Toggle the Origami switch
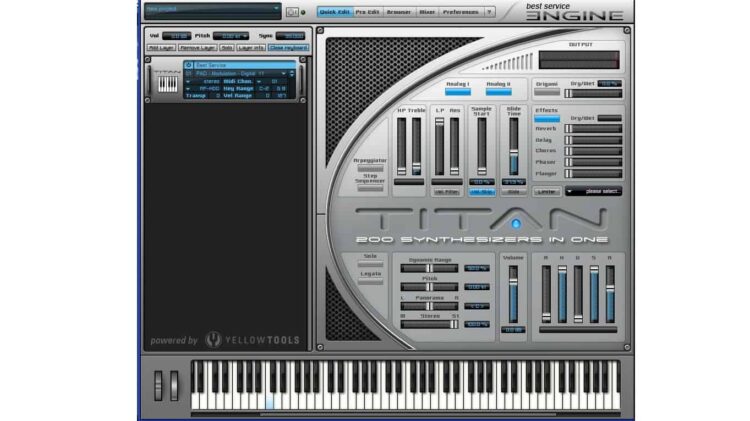The image size is (750, 421). click(547, 93)
